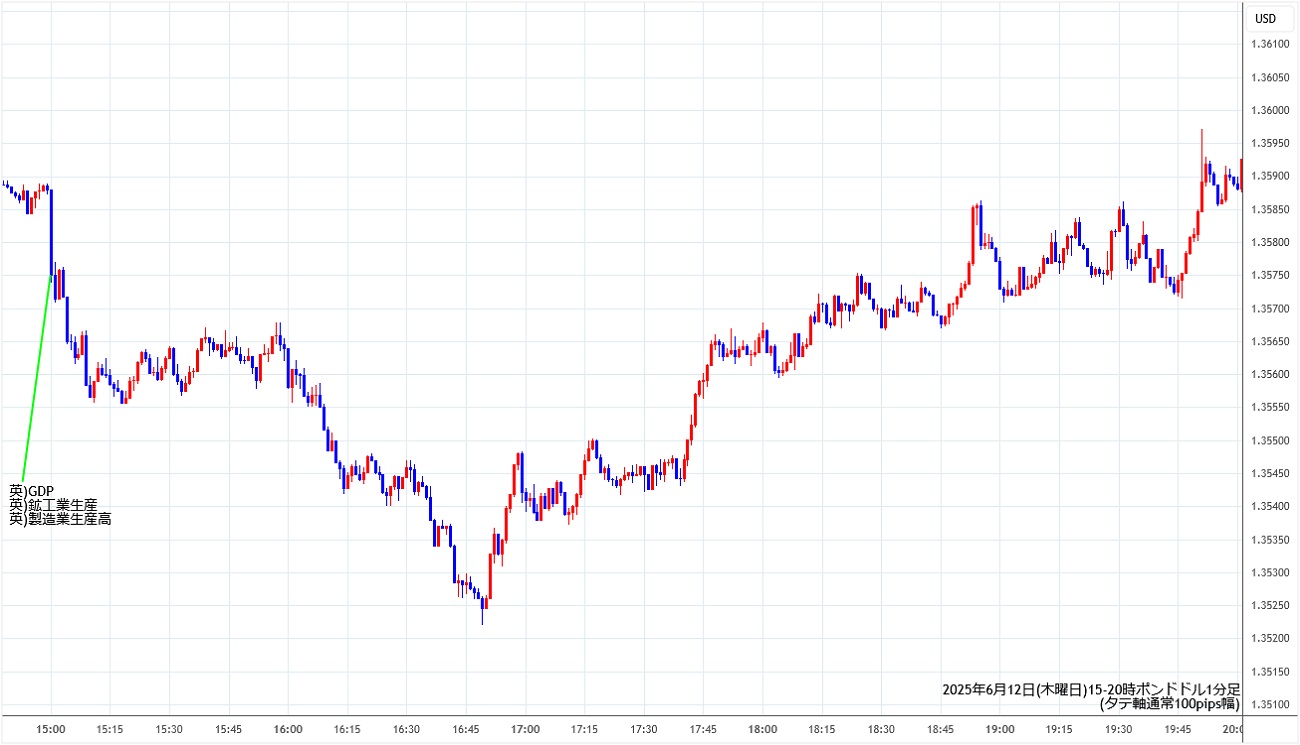Viewport: 1300px width, 745px height.
Task: Click the 1.36050 price axis label
Action: 1272,77
